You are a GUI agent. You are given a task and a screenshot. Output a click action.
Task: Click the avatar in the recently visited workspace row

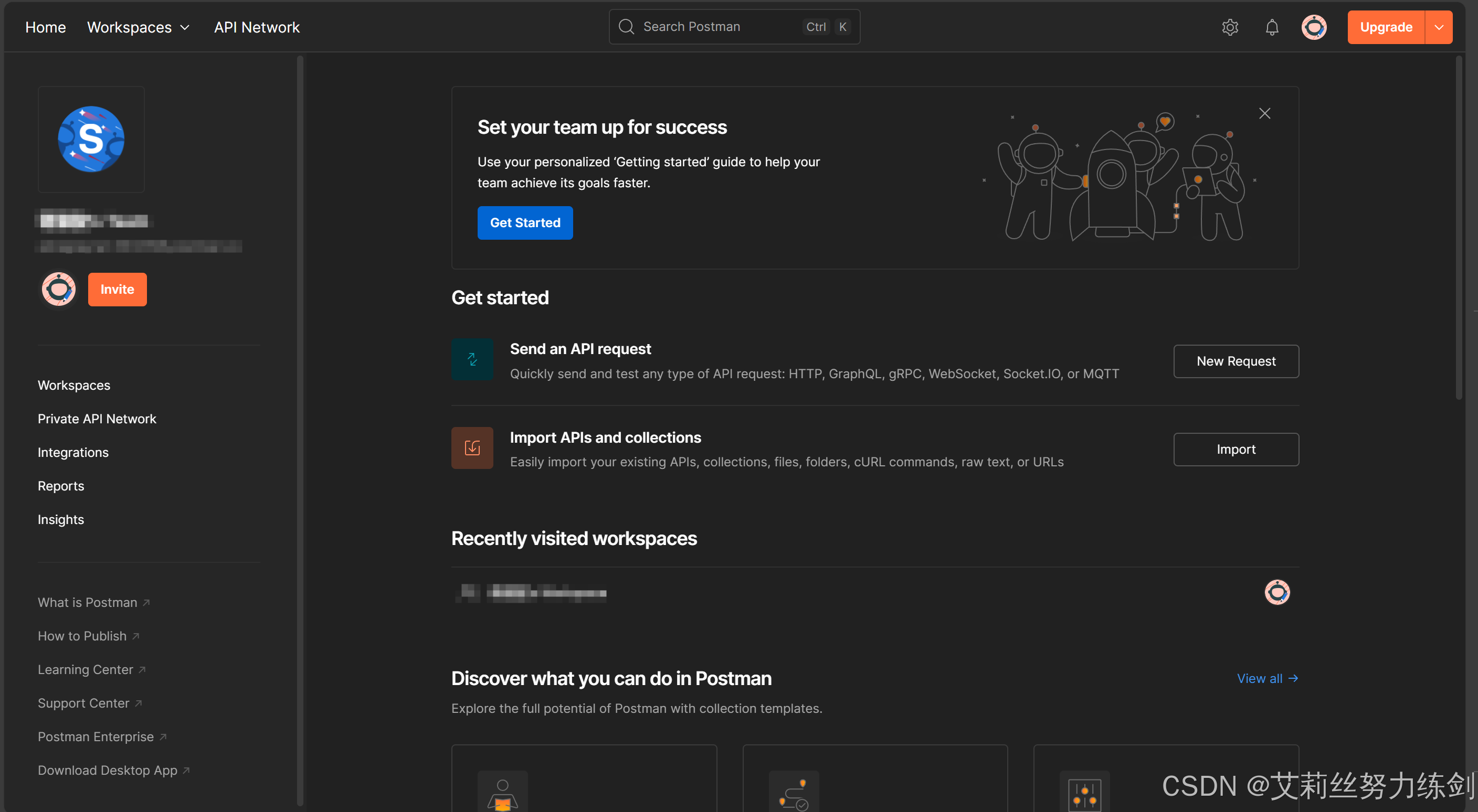pos(1276,592)
